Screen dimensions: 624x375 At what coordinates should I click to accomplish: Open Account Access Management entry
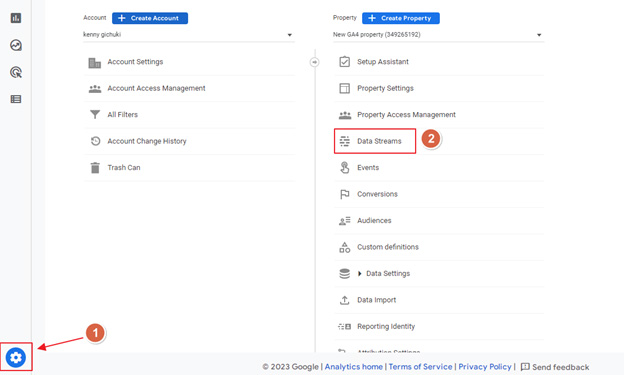(156, 88)
